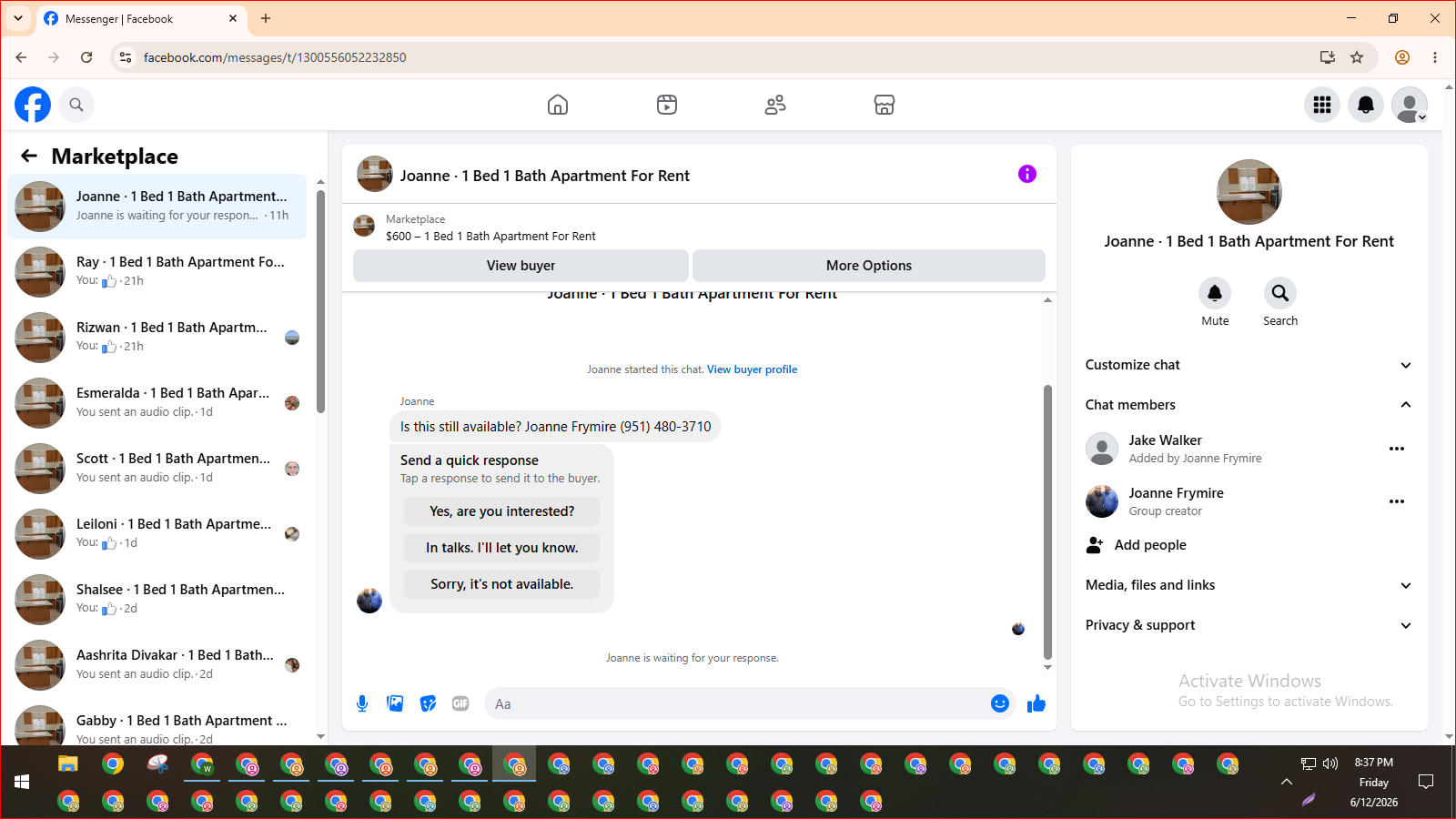Tap 'Yes, are you interested?' quick response

pyautogui.click(x=502, y=511)
